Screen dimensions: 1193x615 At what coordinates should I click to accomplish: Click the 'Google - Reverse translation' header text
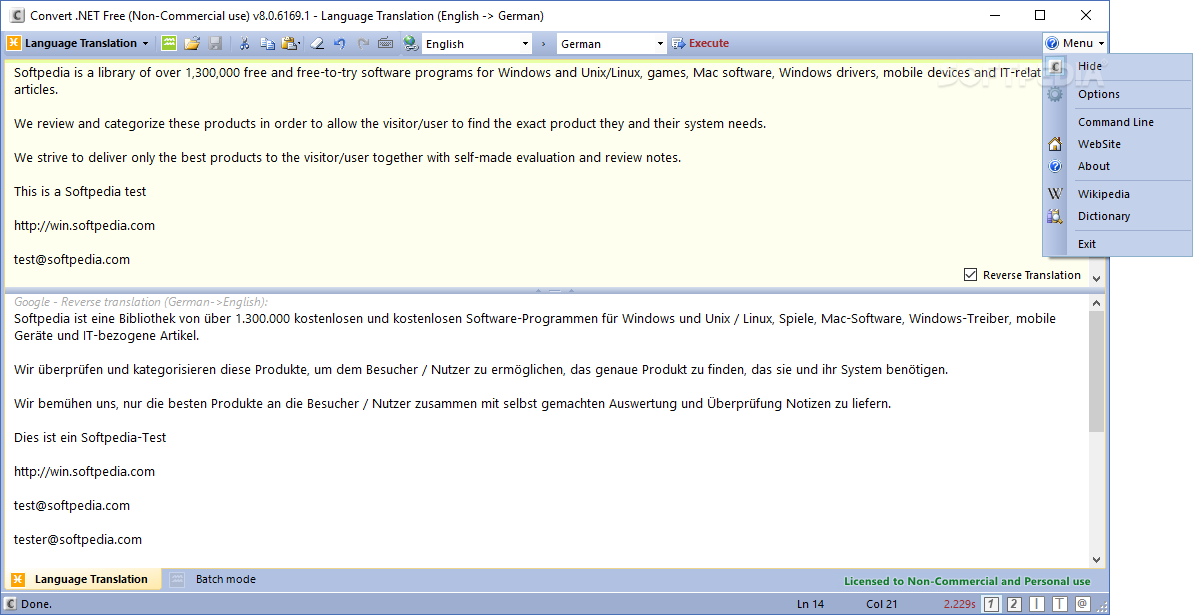pos(141,302)
